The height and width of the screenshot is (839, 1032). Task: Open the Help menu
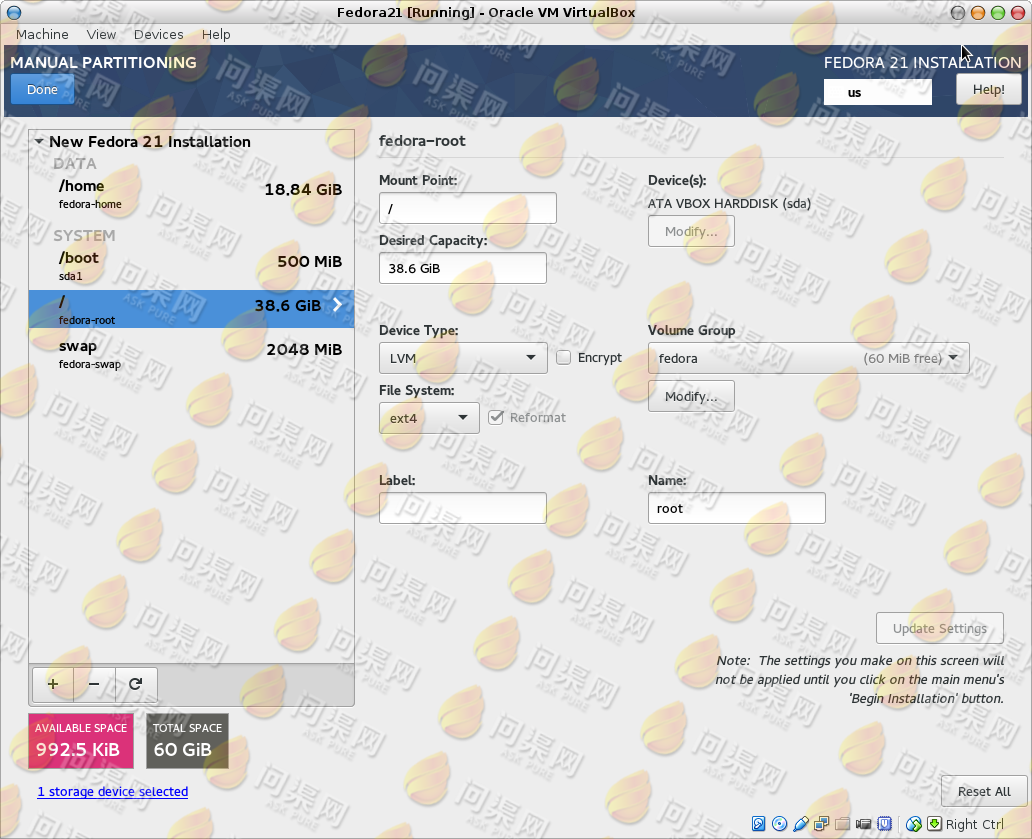216,34
